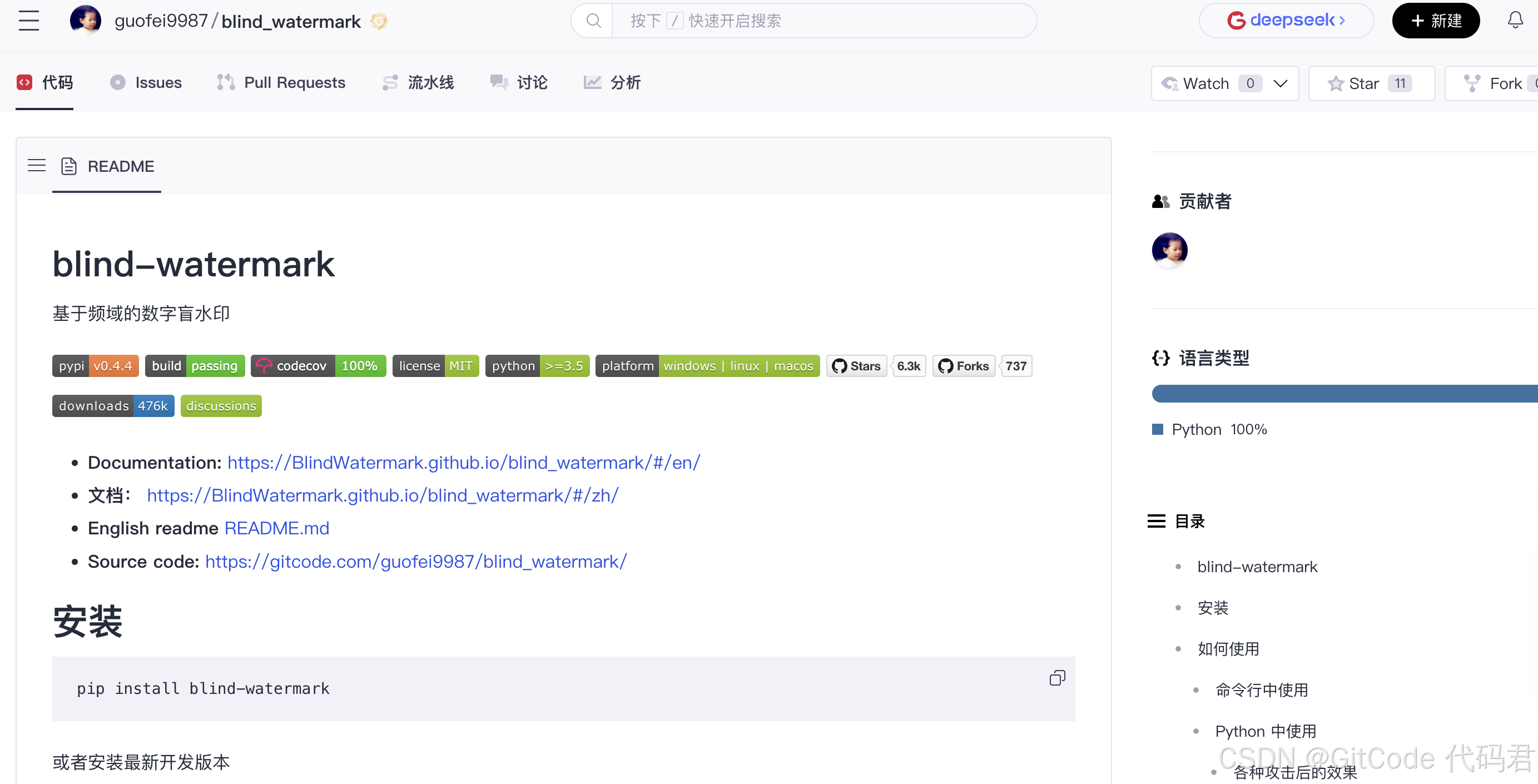
Task: Copy the pip install command
Action: pyautogui.click(x=1057, y=678)
